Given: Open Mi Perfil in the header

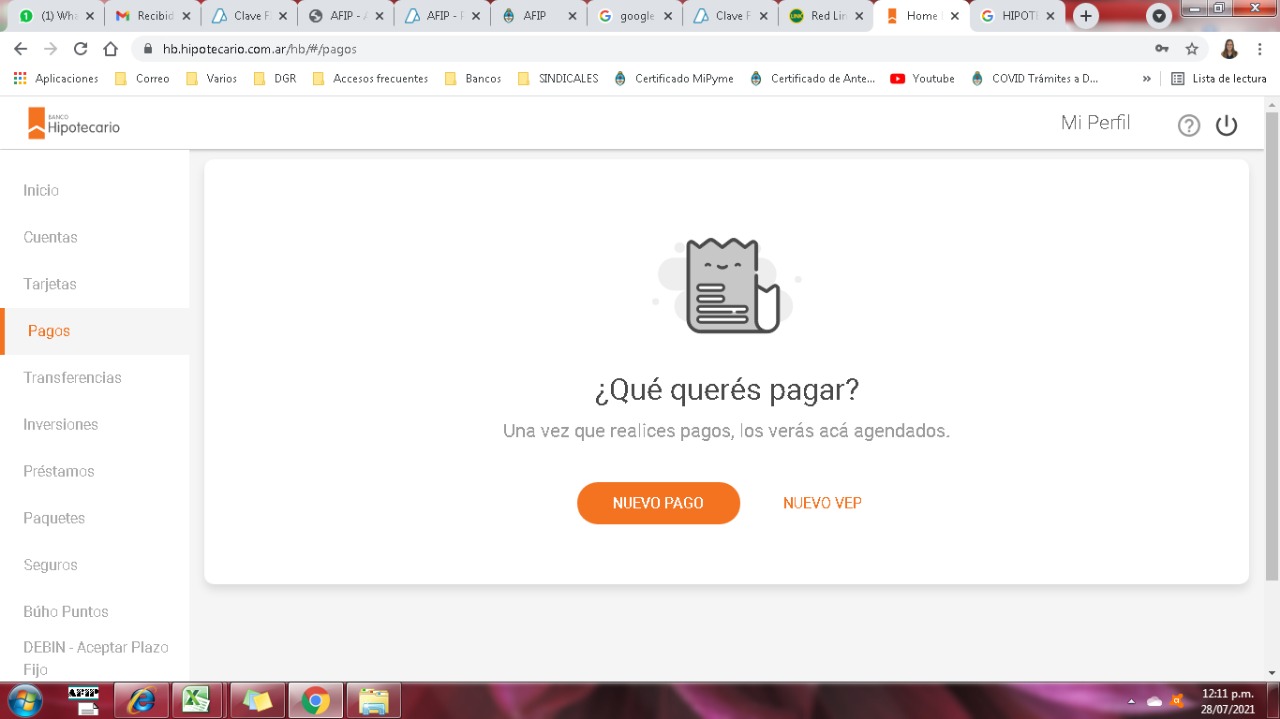Looking at the screenshot, I should 1095,123.
